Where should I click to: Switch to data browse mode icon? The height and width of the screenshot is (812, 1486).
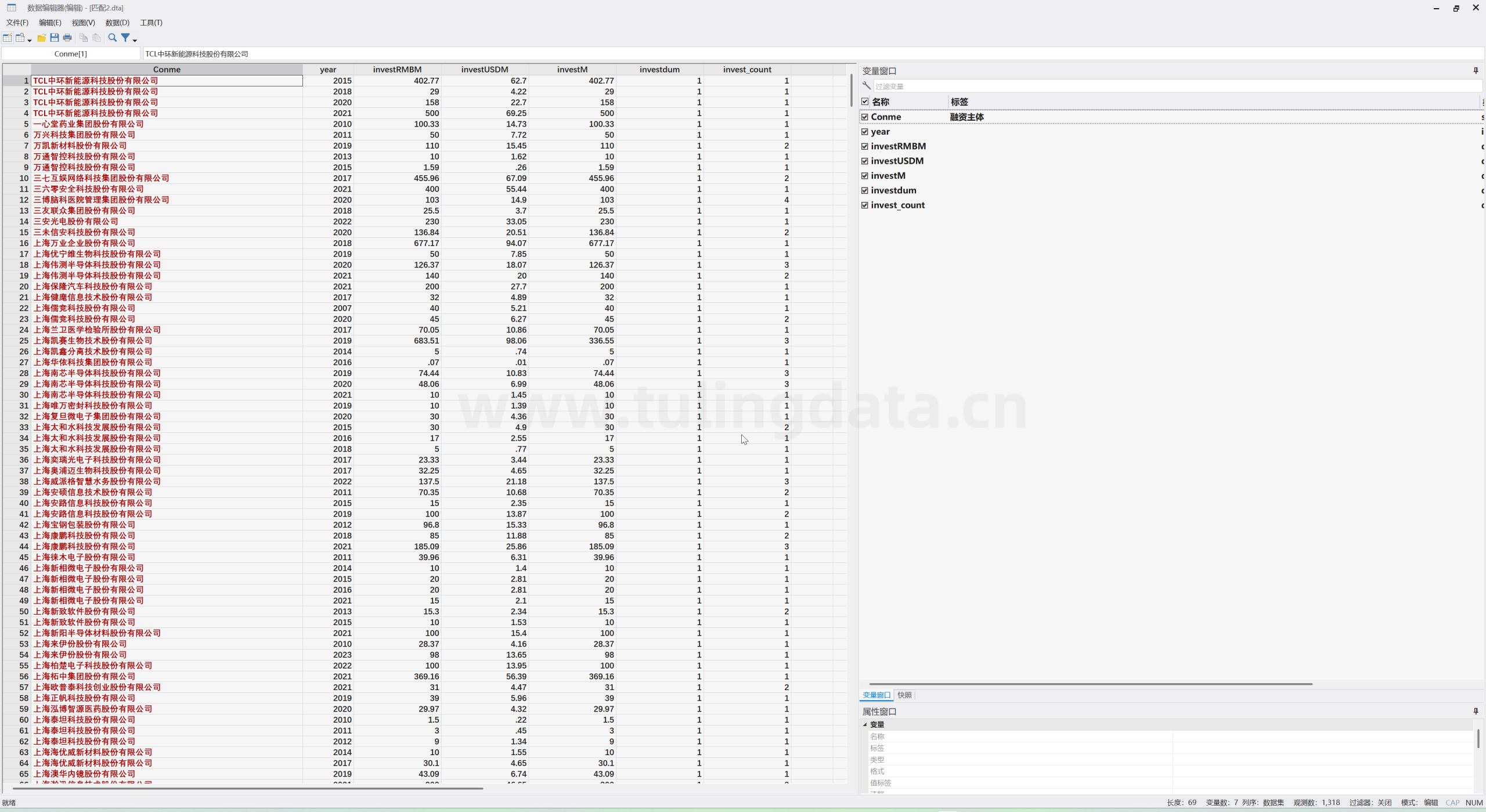[x=20, y=38]
